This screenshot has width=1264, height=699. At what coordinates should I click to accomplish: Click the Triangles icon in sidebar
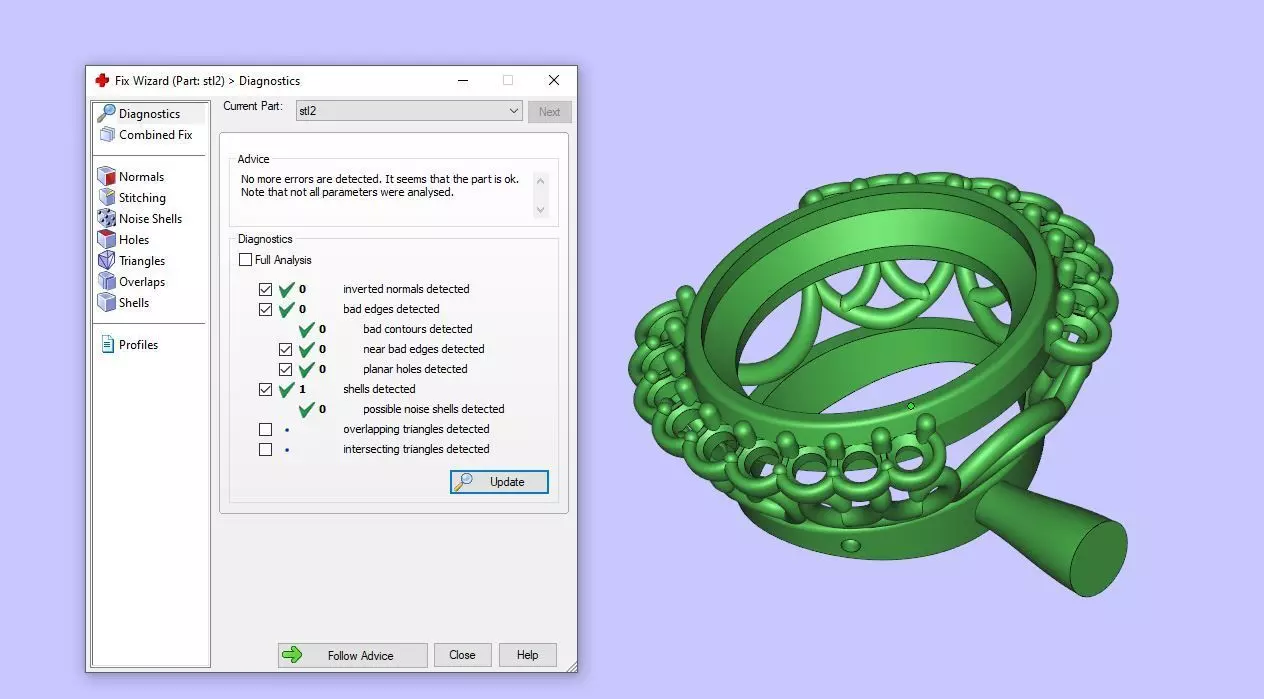click(106, 261)
